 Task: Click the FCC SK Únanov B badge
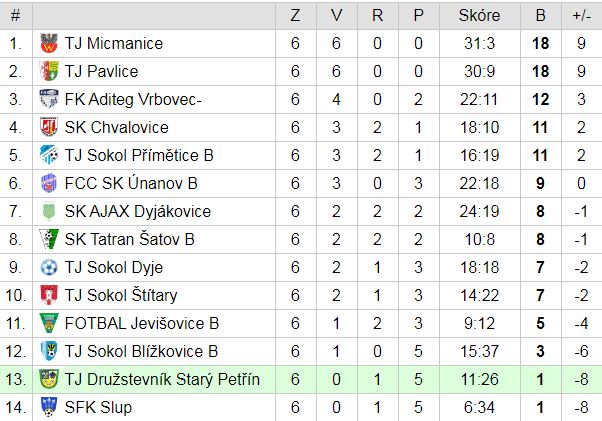(x=49, y=183)
